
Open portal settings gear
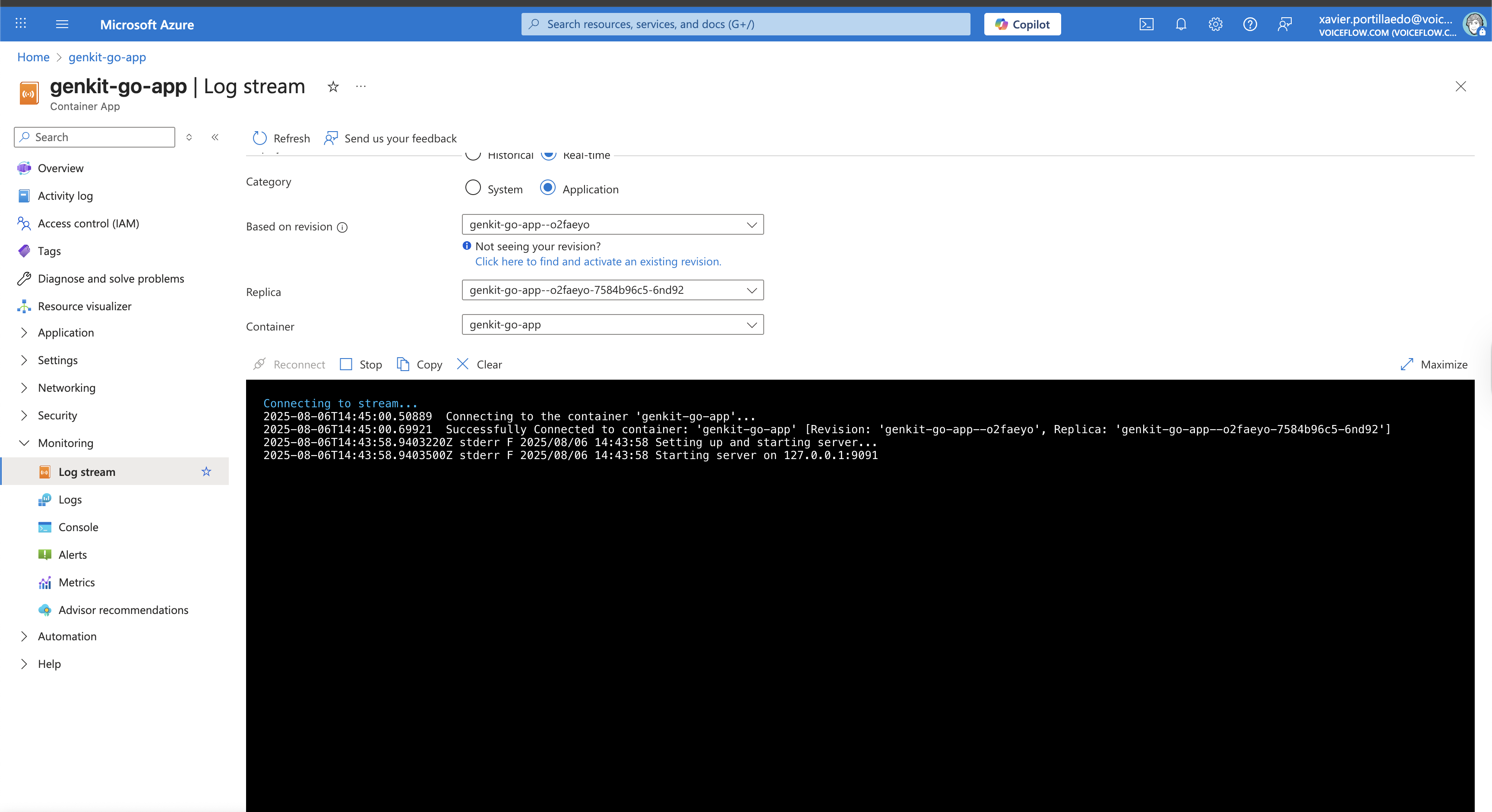[x=1215, y=24]
